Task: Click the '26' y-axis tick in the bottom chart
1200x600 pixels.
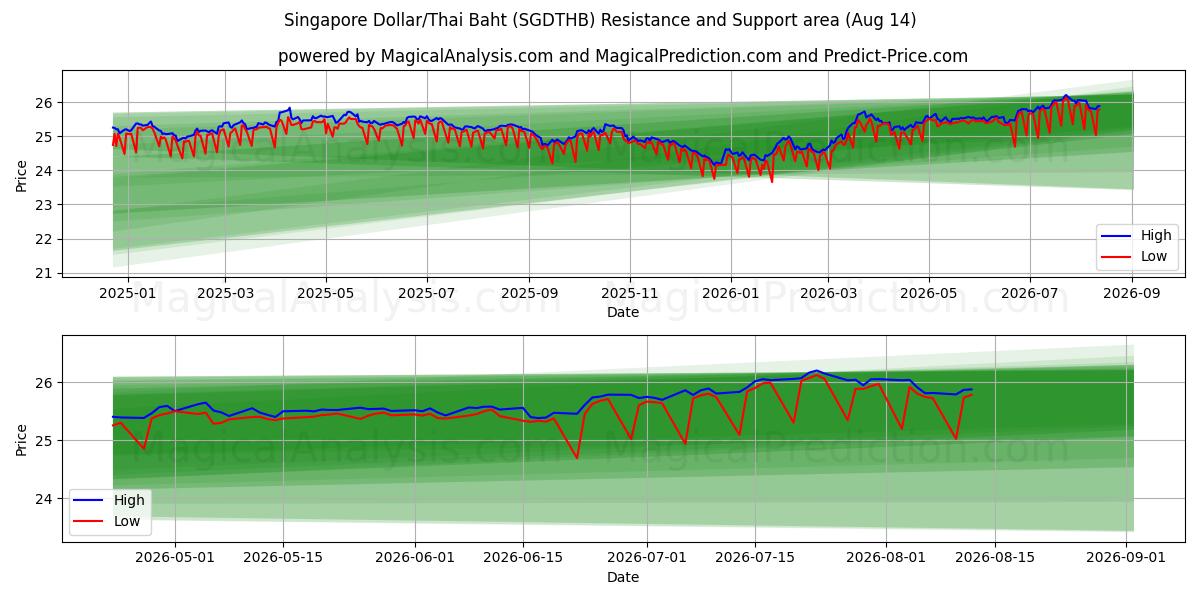Action: click(46, 383)
